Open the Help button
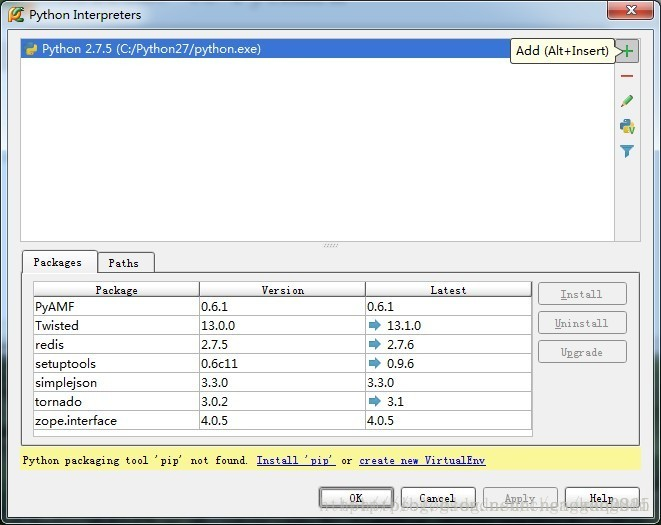Image resolution: width=661 pixels, height=525 pixels. coord(602,498)
